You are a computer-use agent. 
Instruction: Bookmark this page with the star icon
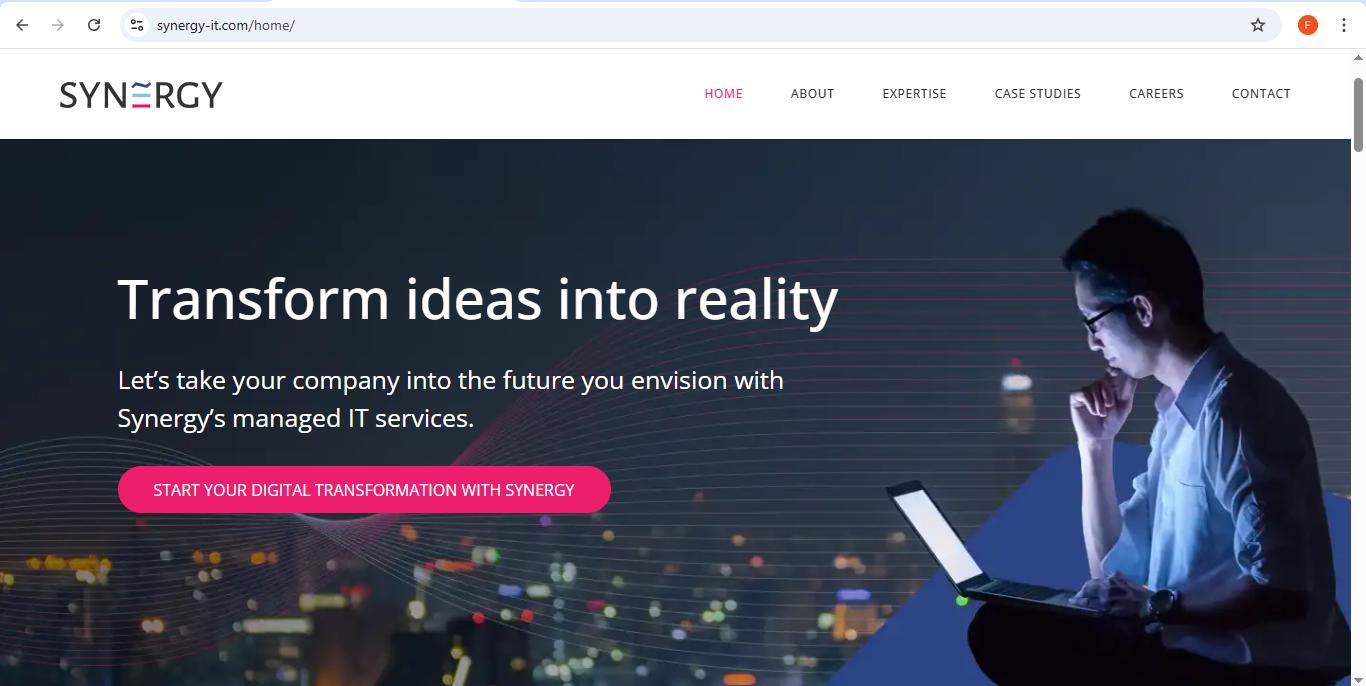[1258, 25]
